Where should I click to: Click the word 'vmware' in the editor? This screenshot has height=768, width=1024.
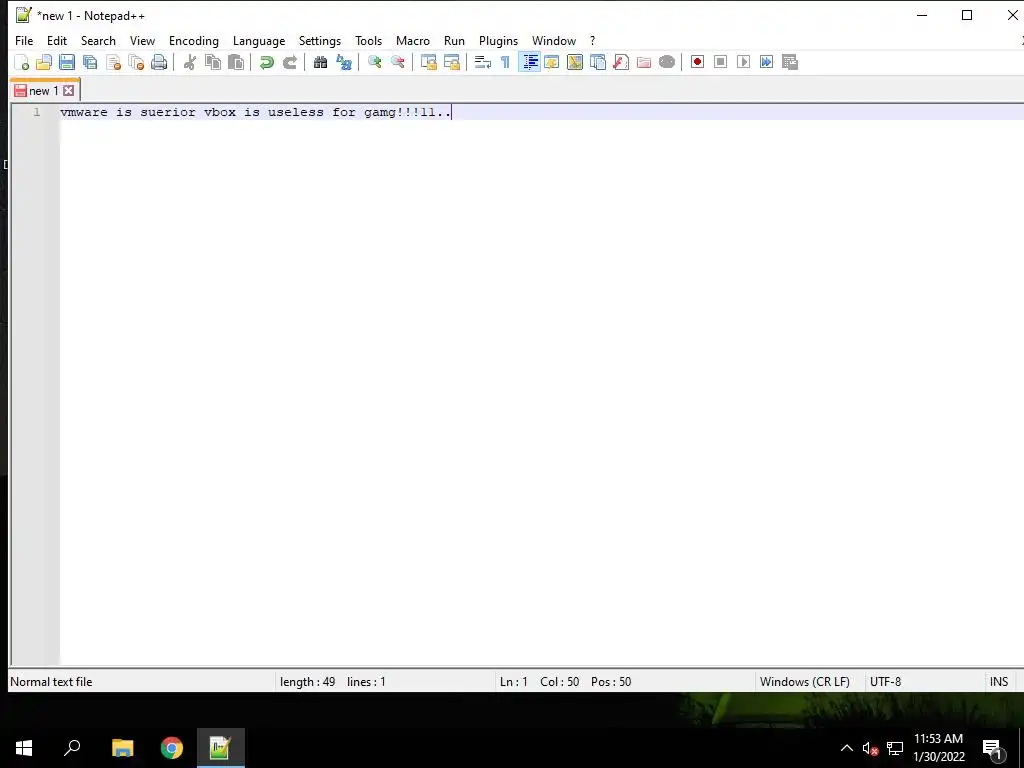[x=84, y=112]
